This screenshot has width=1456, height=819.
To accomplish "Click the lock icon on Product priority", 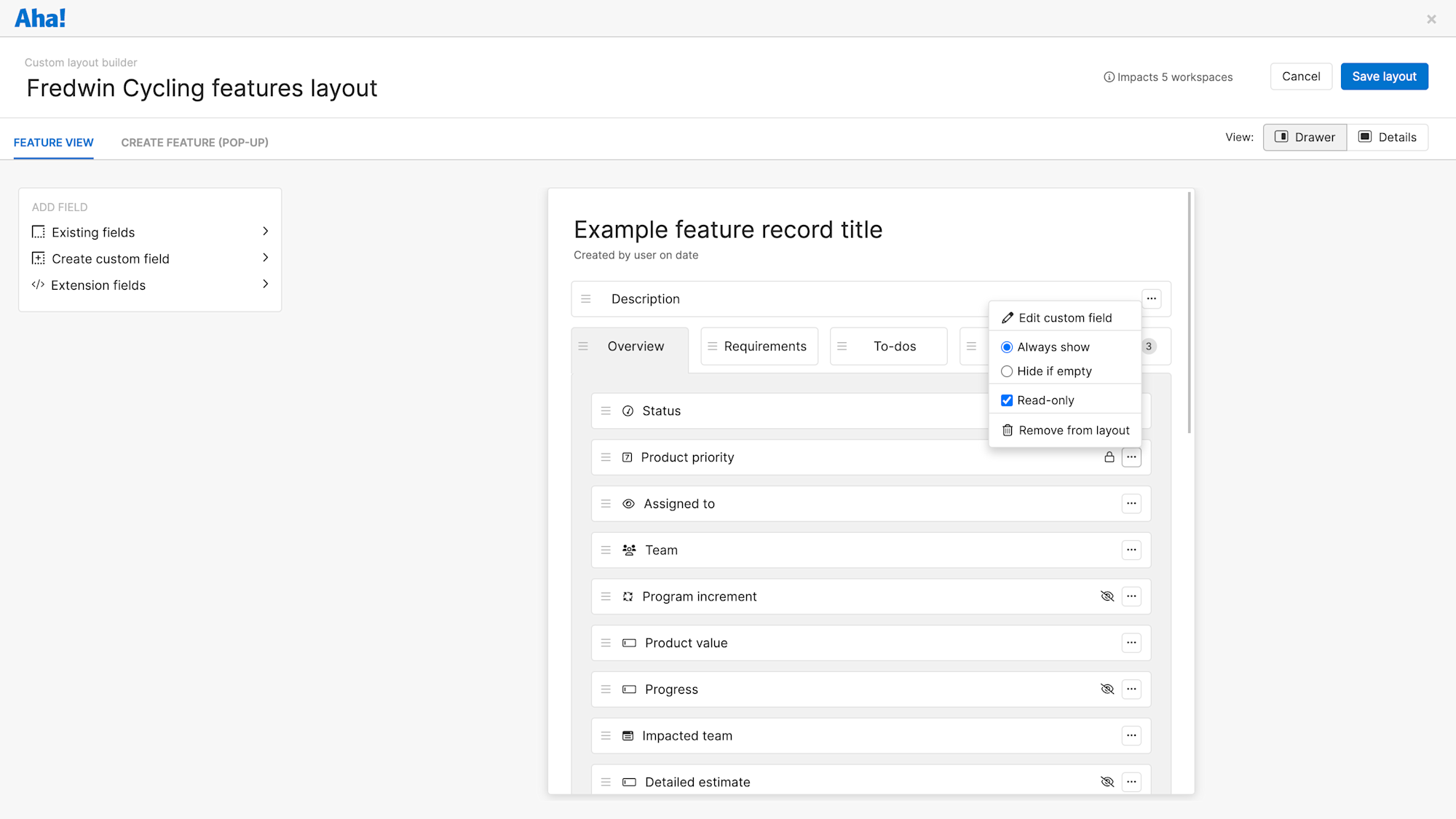I will pos(1109,457).
